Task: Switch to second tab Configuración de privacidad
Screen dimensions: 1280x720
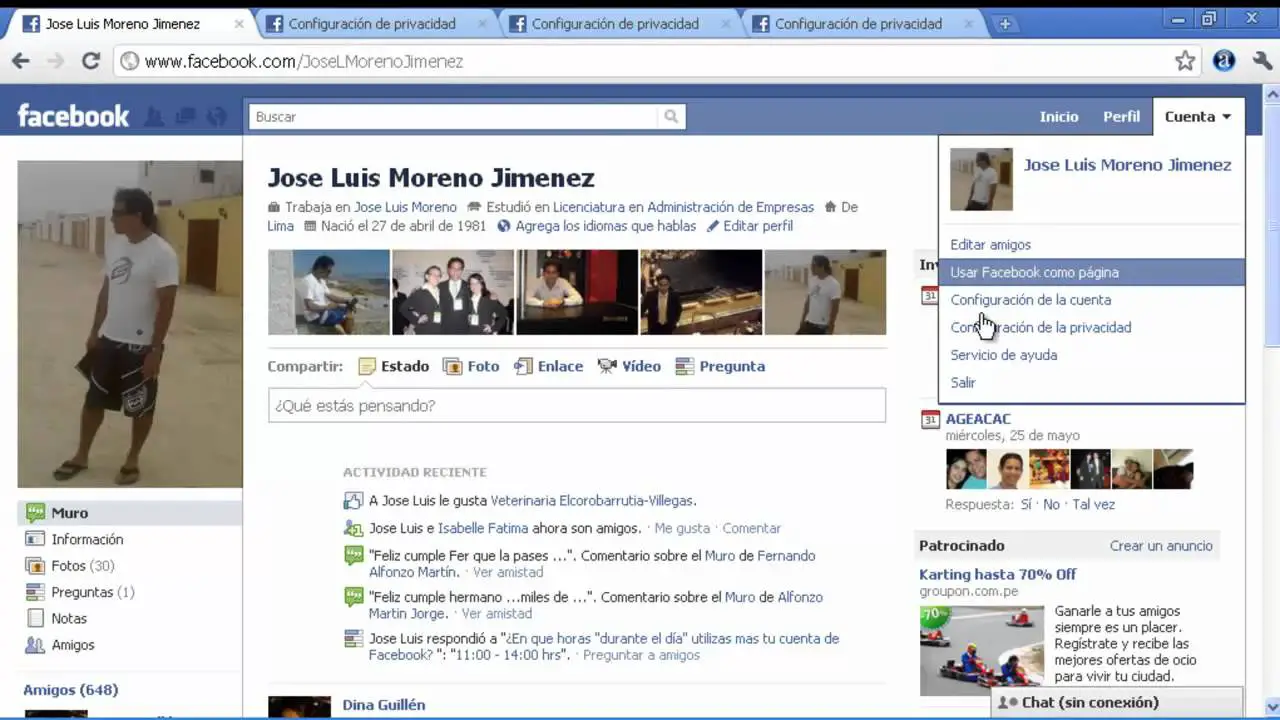Action: pyautogui.click(x=372, y=24)
